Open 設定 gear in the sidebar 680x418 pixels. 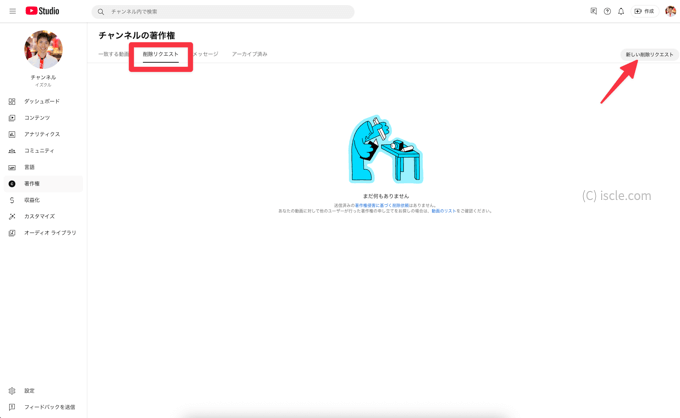(x=29, y=391)
